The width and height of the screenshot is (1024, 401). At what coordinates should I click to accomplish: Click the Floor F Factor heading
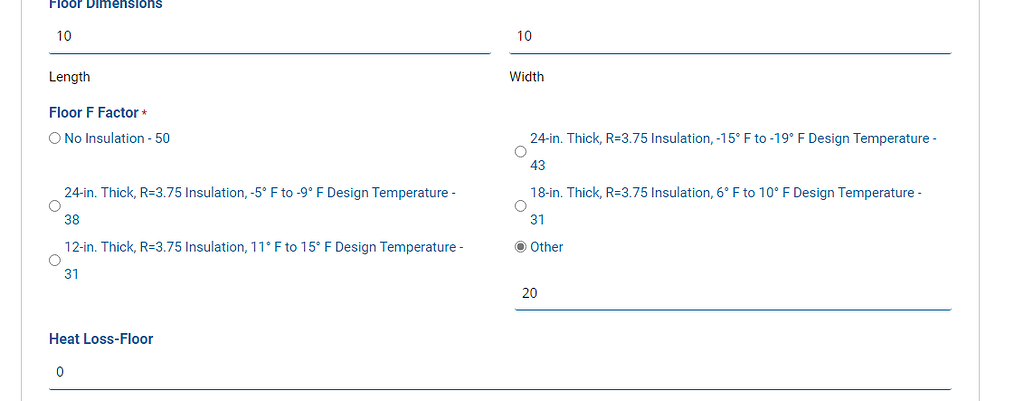coord(94,113)
